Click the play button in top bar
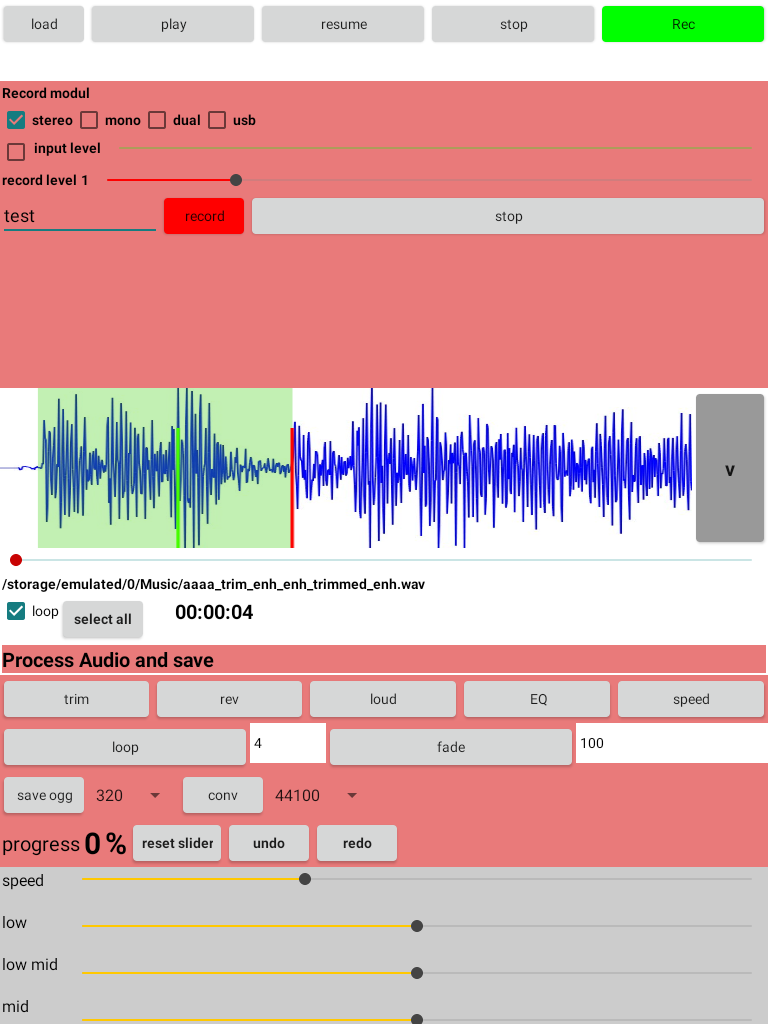 pos(173,24)
